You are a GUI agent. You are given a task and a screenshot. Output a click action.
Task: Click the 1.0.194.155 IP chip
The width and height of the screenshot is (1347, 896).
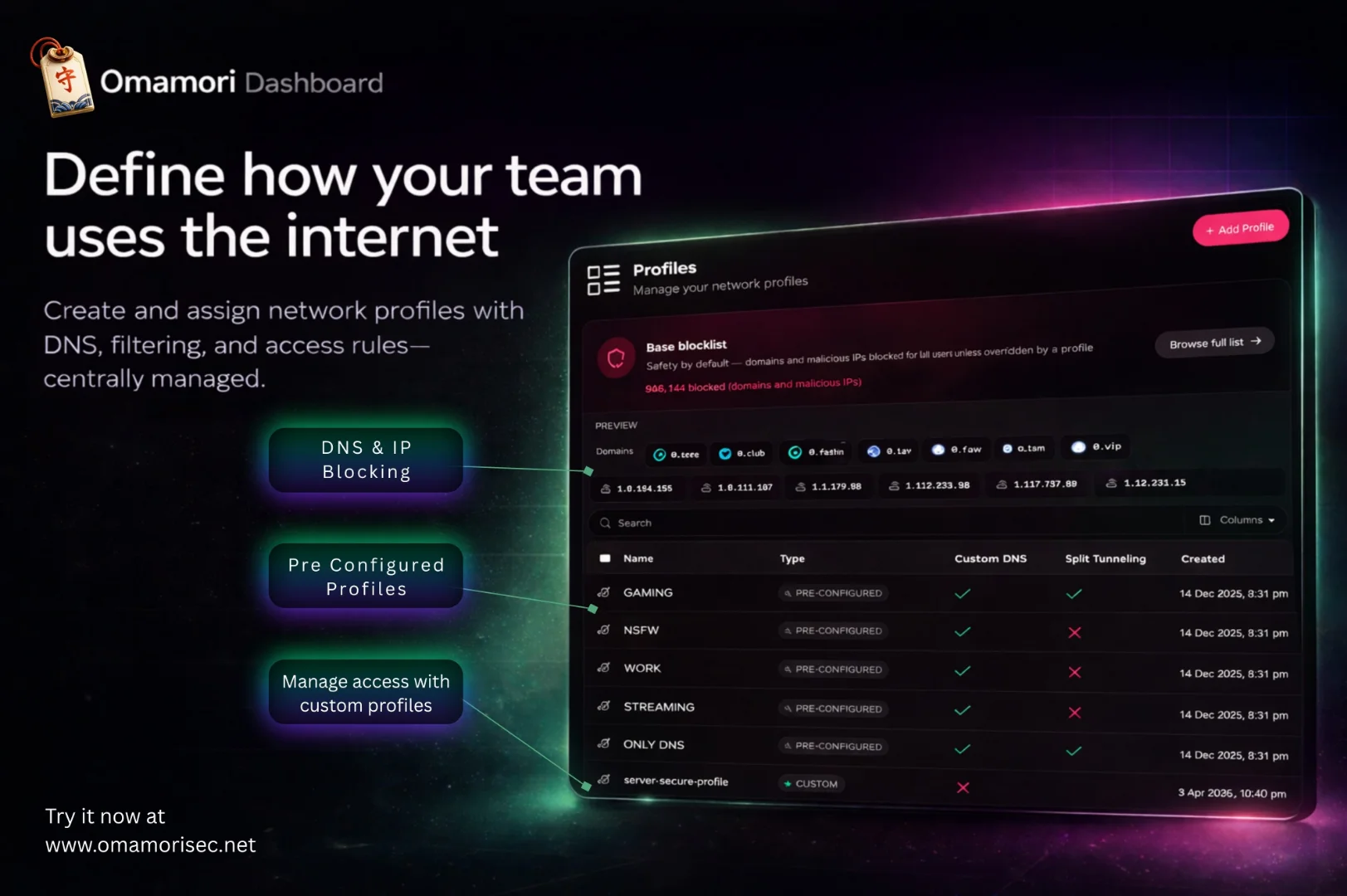coord(637,489)
